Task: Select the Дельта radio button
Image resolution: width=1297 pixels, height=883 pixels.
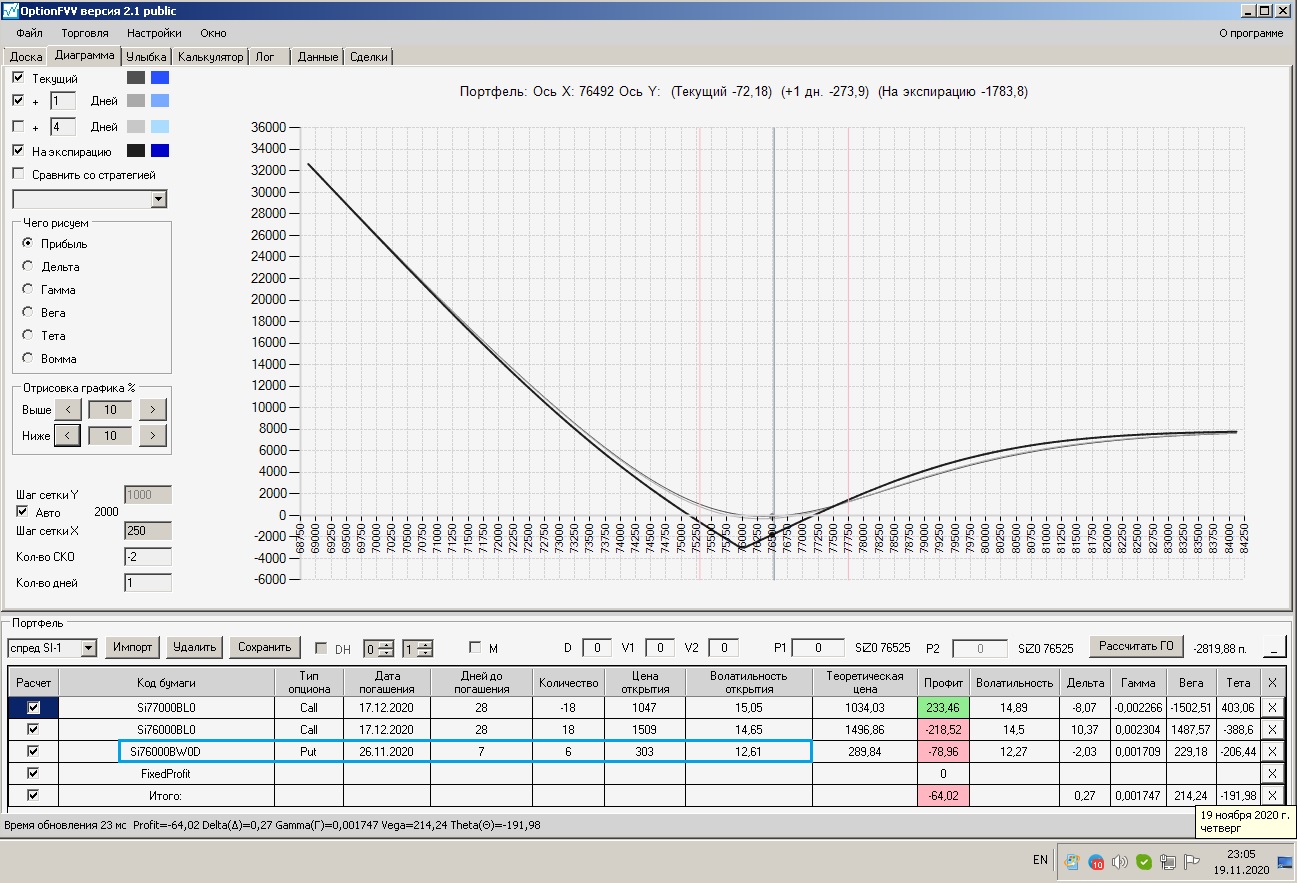Action: click(x=28, y=267)
